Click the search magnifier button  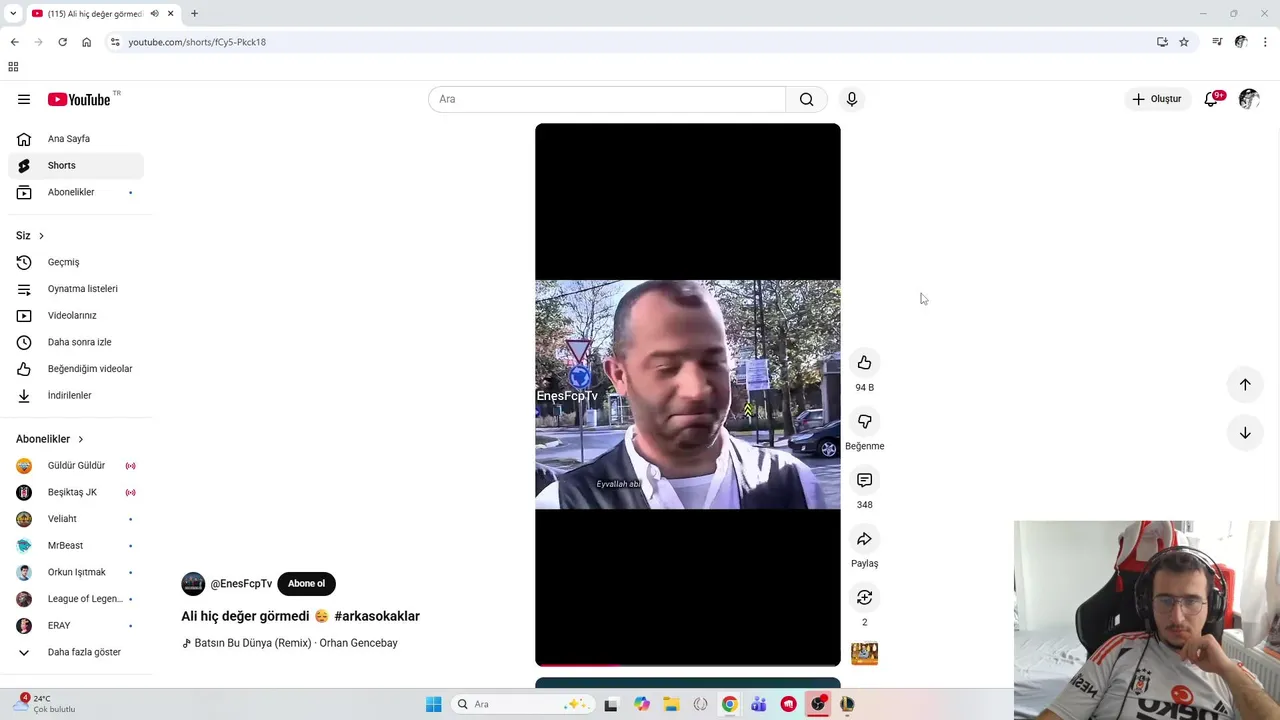[806, 99]
